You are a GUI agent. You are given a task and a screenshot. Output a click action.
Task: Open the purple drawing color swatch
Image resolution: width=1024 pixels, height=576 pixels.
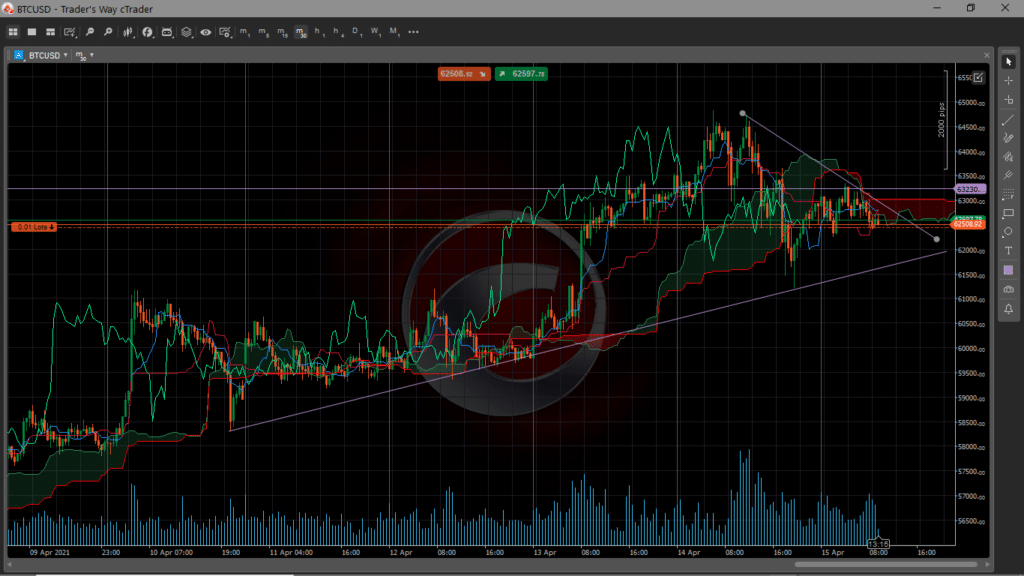pos(1008,270)
